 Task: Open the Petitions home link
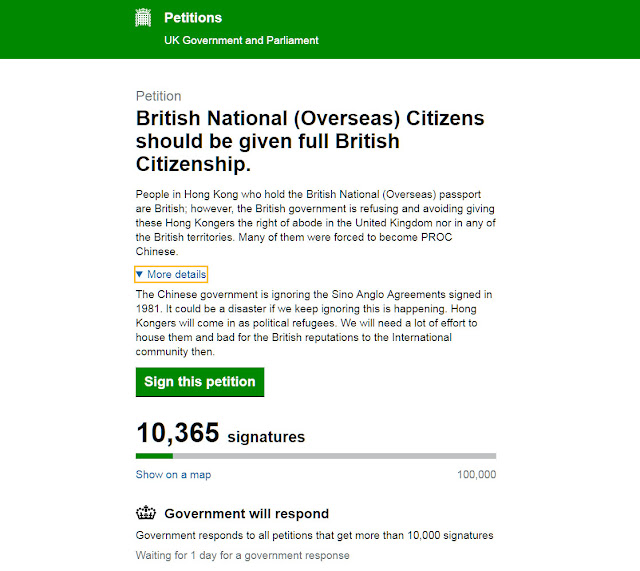coord(193,18)
